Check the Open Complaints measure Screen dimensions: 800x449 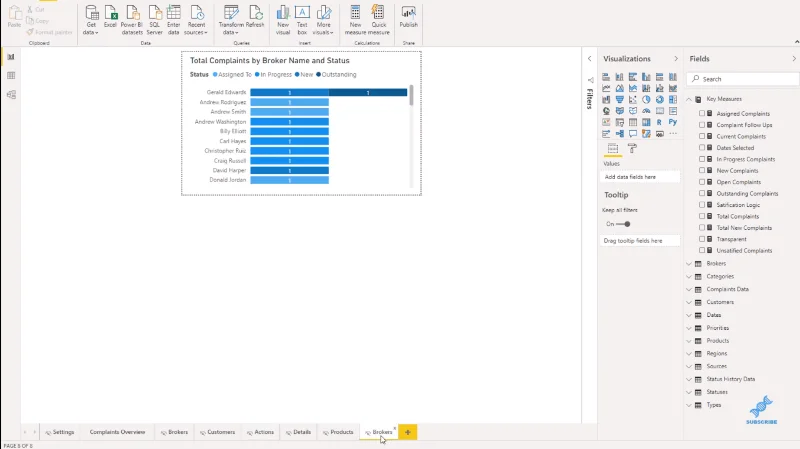point(702,182)
